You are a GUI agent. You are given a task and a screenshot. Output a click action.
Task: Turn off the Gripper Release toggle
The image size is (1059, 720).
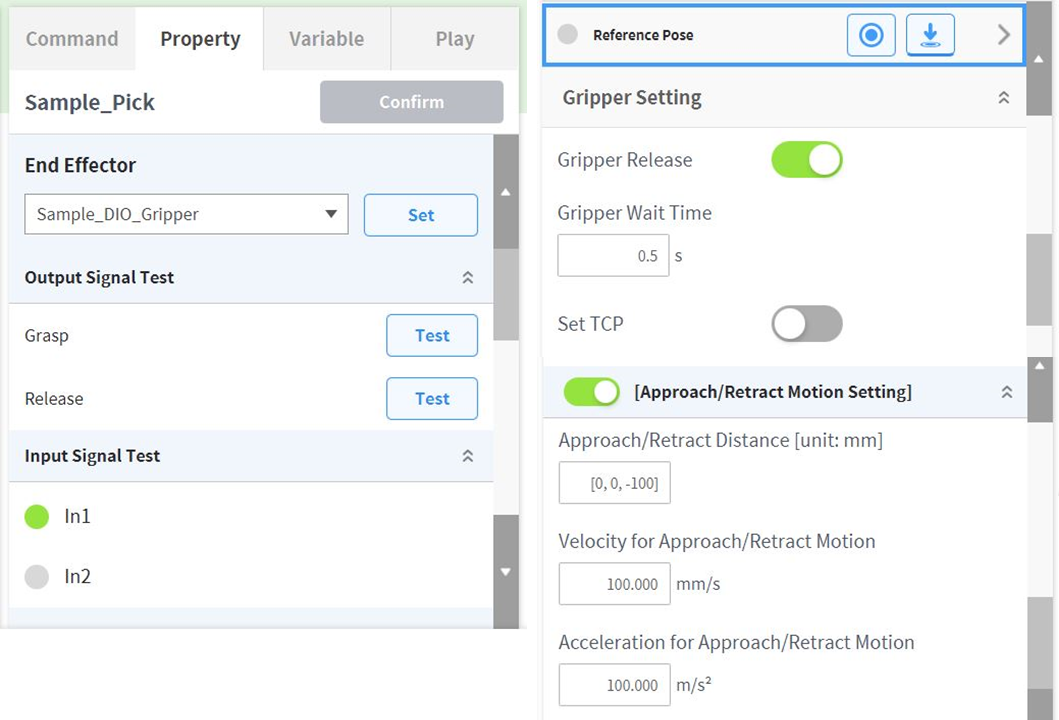[807, 160]
